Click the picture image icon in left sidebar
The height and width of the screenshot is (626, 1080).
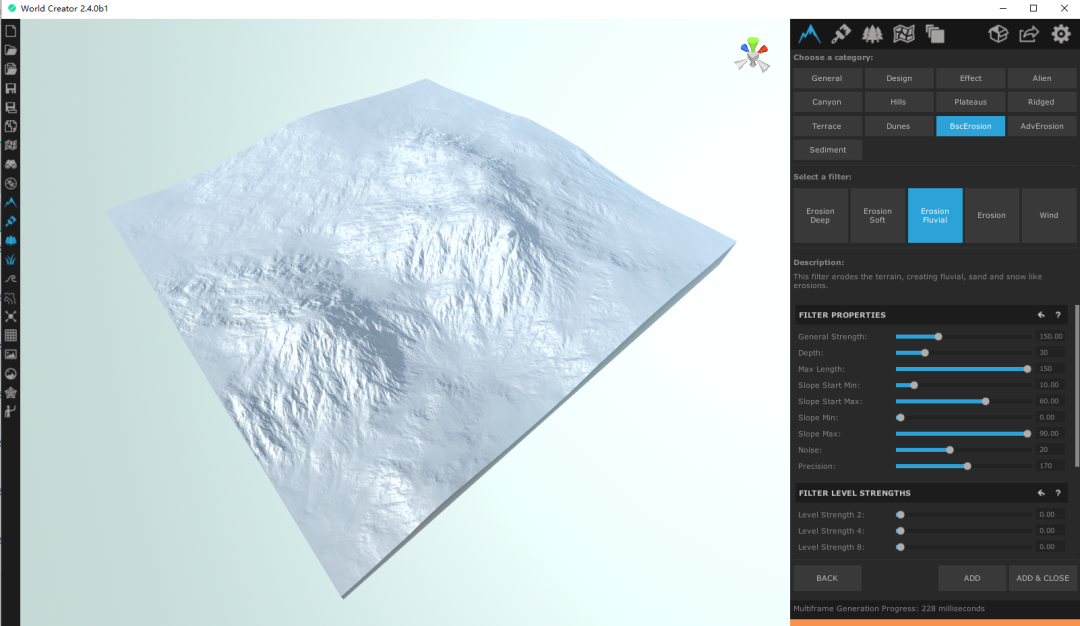click(10, 355)
